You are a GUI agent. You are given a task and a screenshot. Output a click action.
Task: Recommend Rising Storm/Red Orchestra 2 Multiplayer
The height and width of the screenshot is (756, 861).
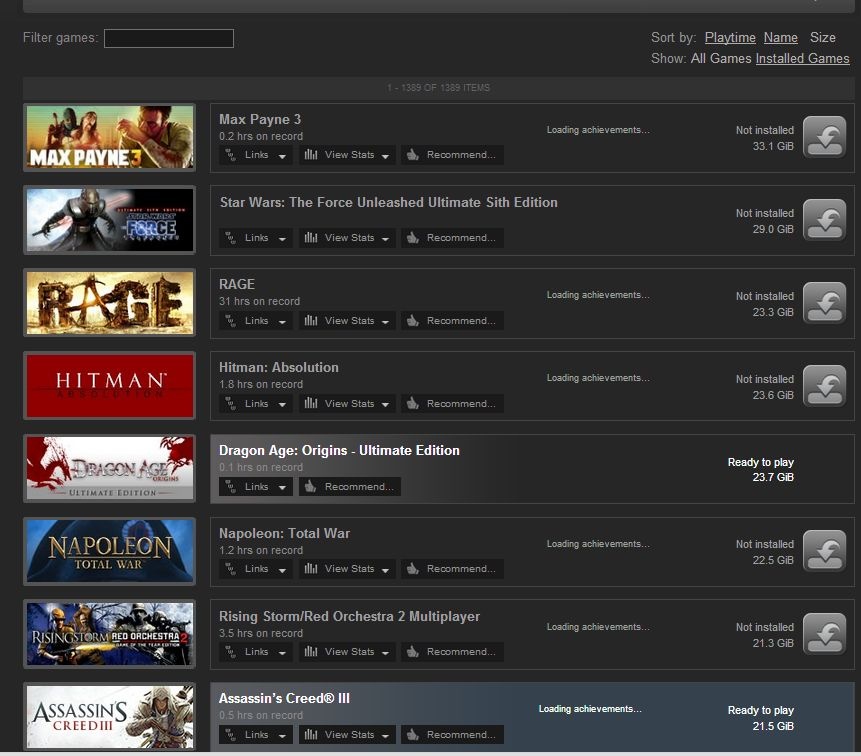coord(452,652)
